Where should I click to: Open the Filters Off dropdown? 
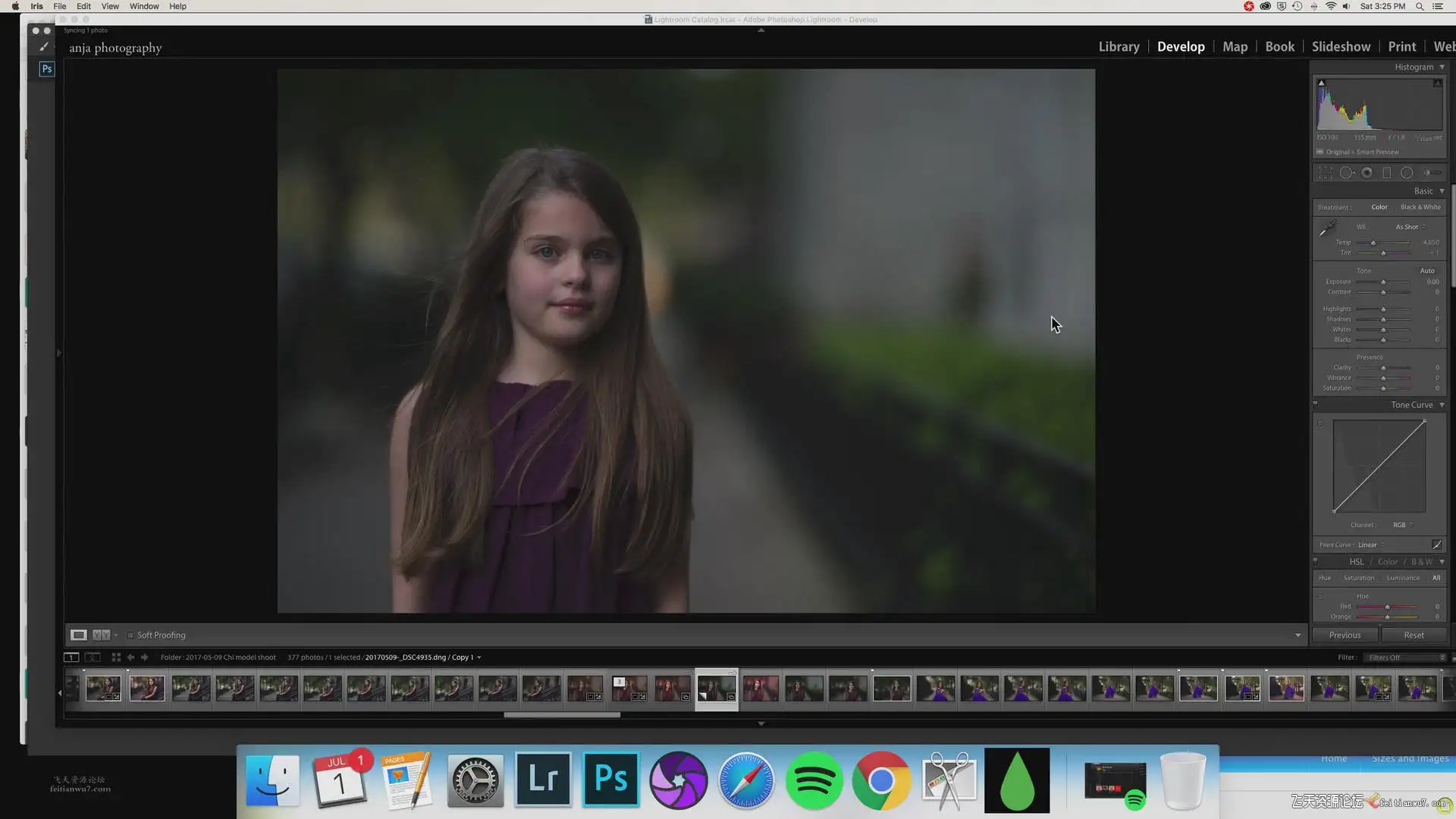point(1405,657)
